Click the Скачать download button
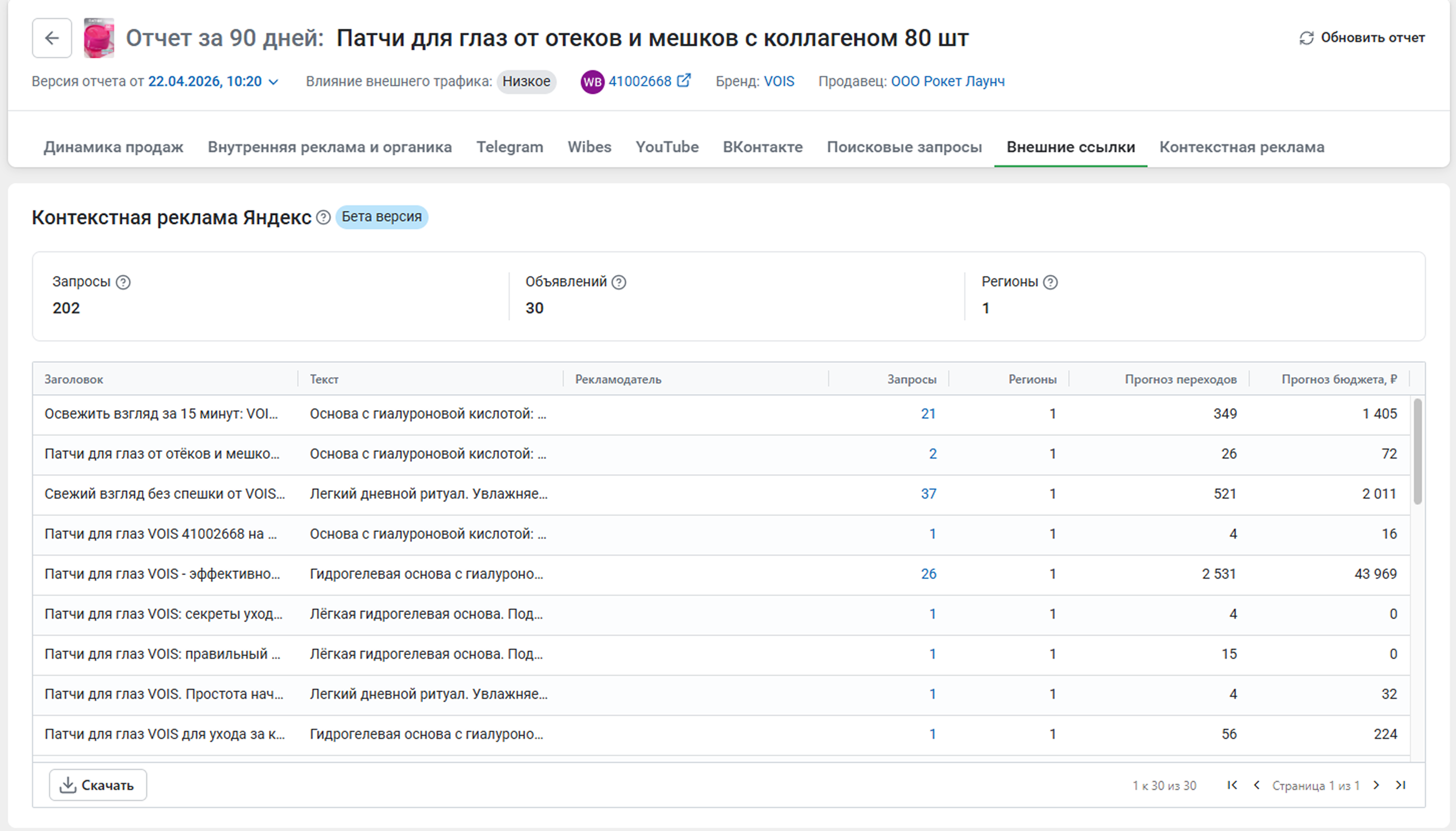 [98, 785]
